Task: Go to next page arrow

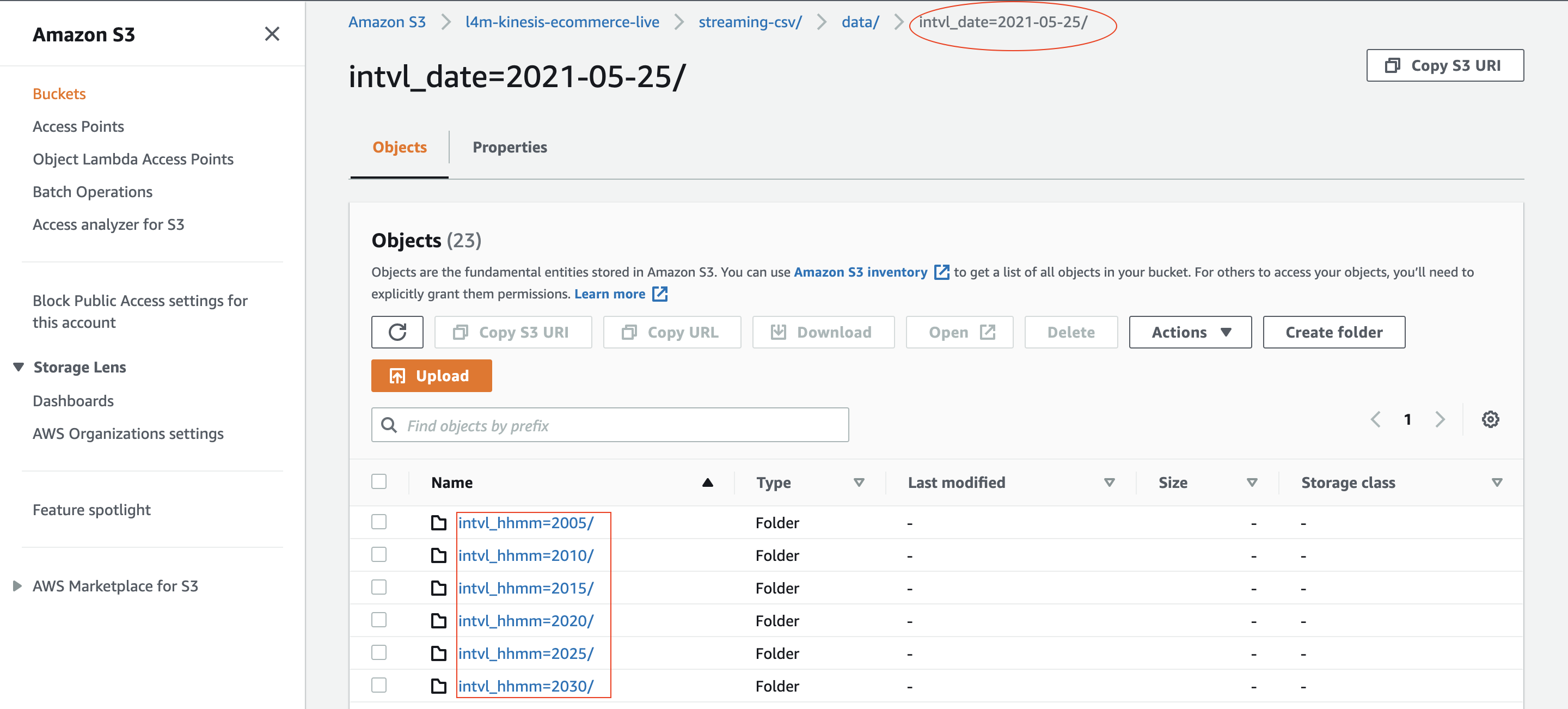Action: (x=1440, y=419)
